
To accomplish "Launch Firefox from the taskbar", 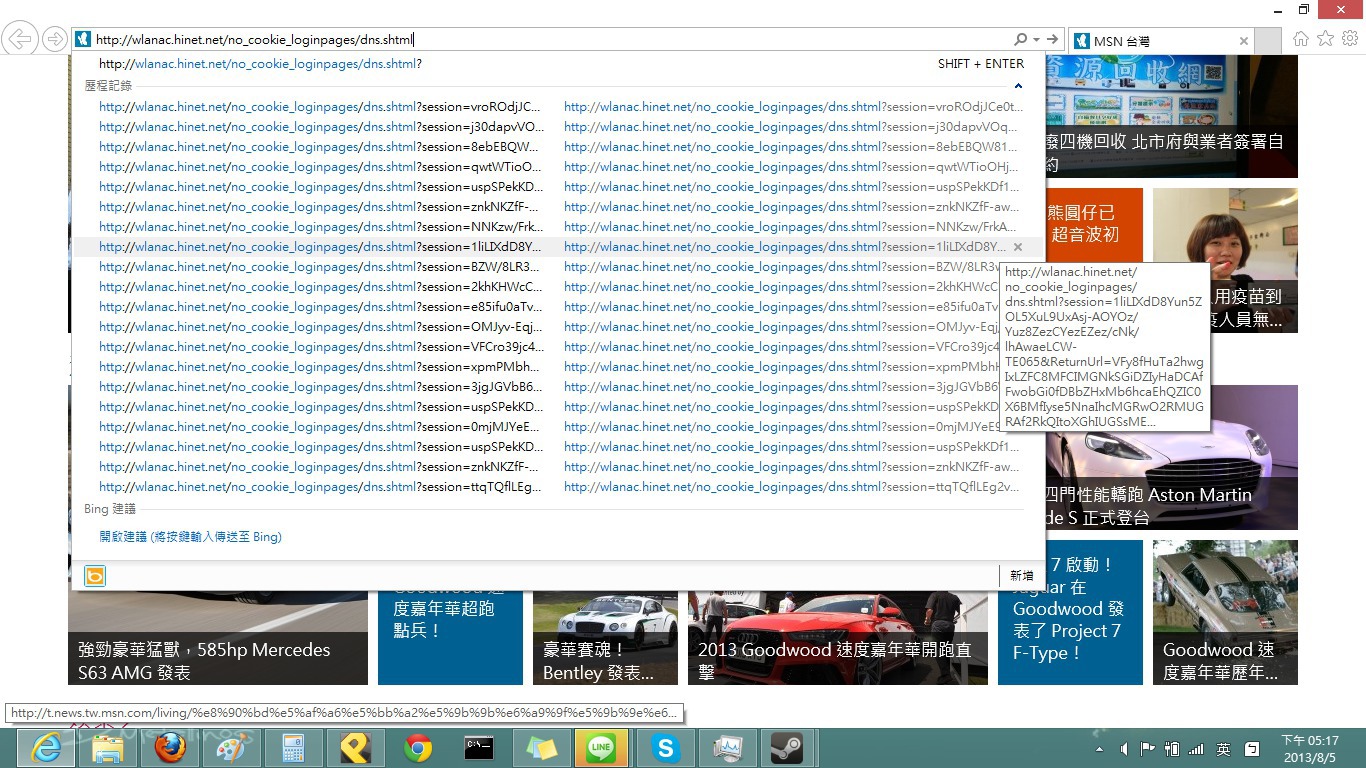I will [x=170, y=748].
